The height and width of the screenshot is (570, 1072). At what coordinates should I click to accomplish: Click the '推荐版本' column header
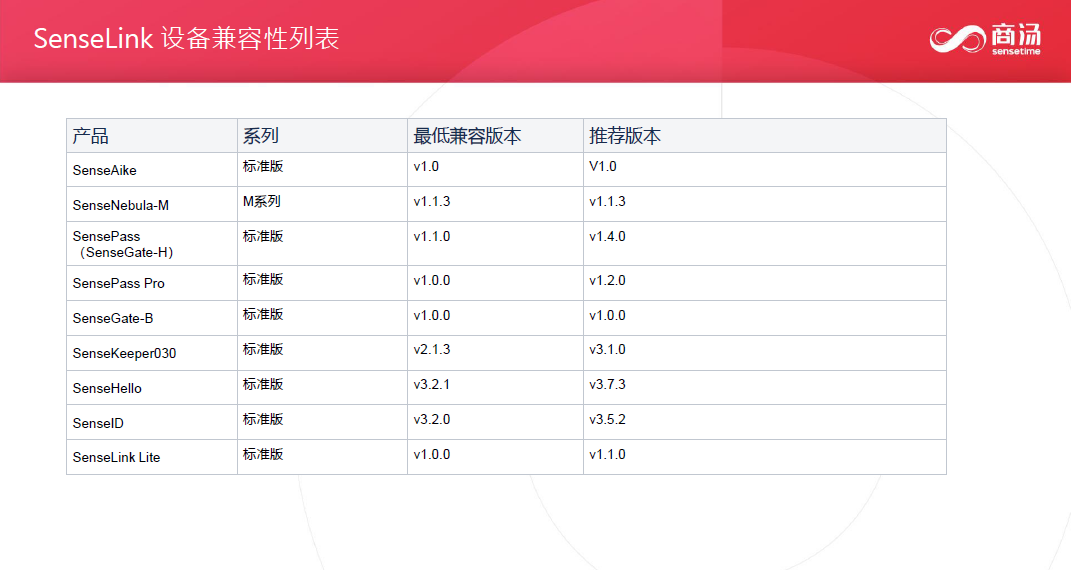pos(764,135)
